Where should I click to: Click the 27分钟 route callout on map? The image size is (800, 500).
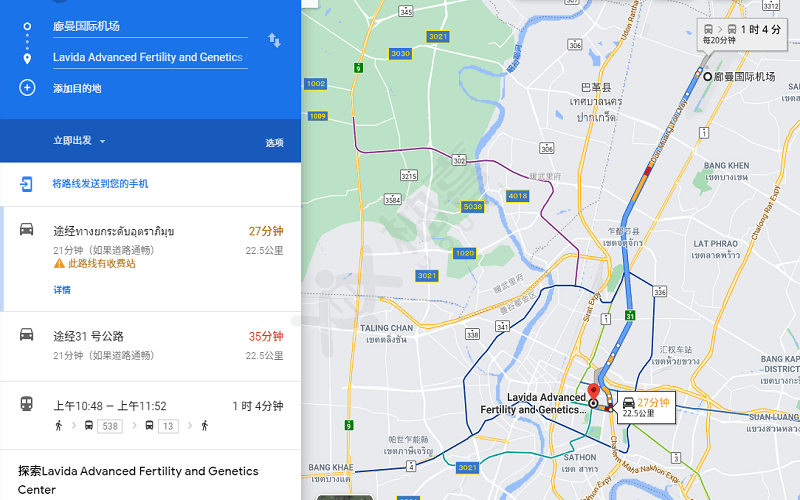(x=645, y=407)
